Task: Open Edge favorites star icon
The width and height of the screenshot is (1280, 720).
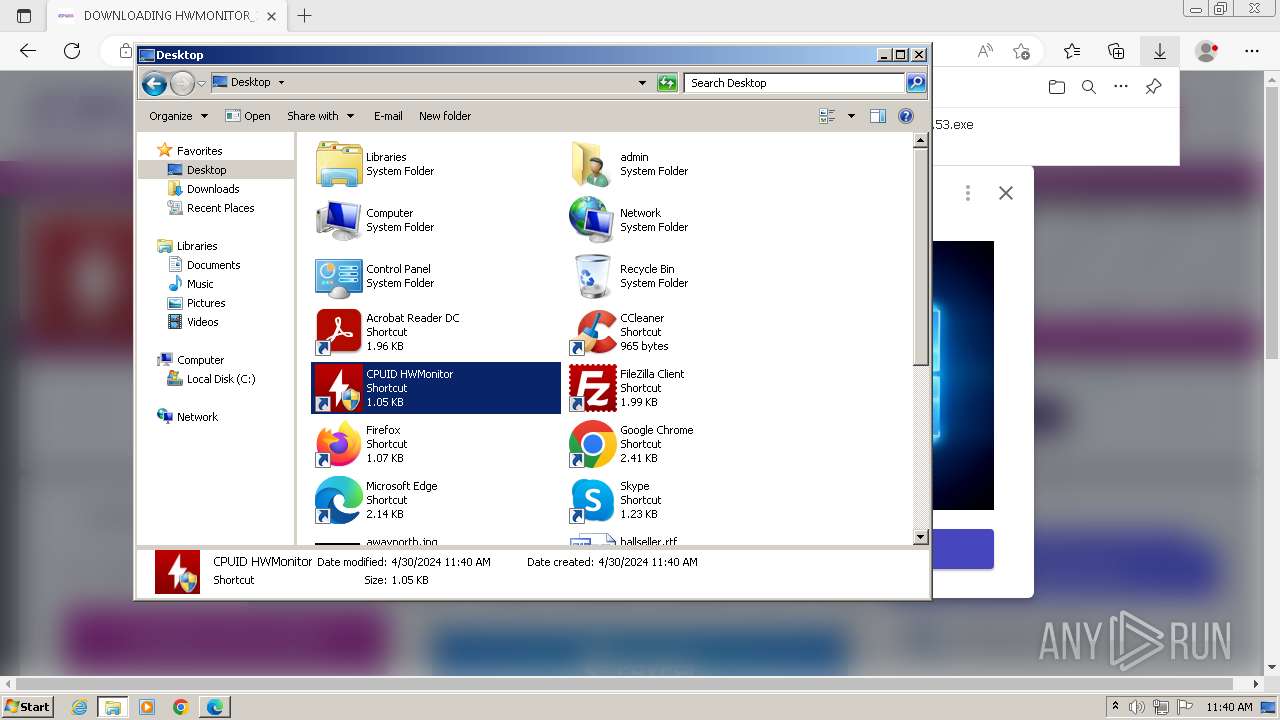Action: pyautogui.click(x=1072, y=51)
